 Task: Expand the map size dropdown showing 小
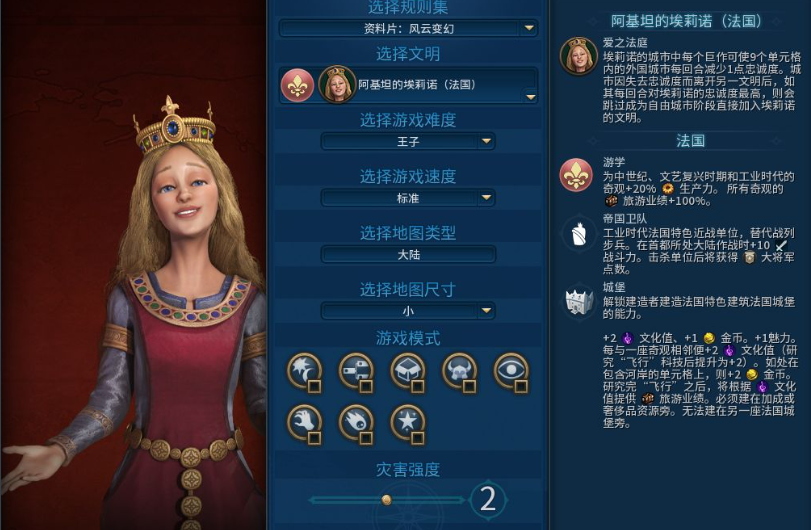(408, 311)
